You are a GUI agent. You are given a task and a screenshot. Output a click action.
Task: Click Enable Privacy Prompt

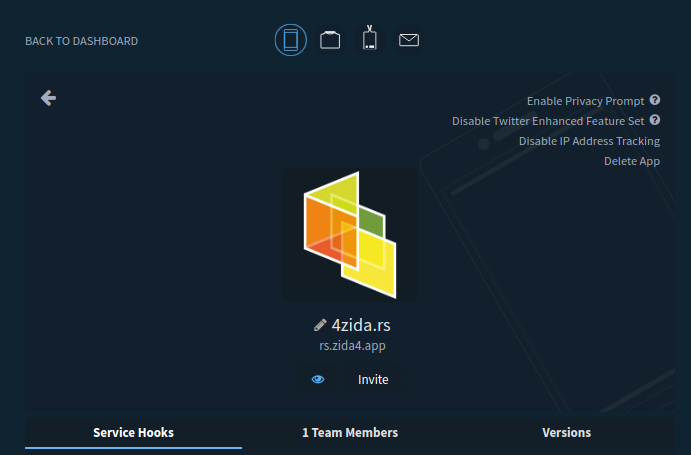click(x=585, y=101)
